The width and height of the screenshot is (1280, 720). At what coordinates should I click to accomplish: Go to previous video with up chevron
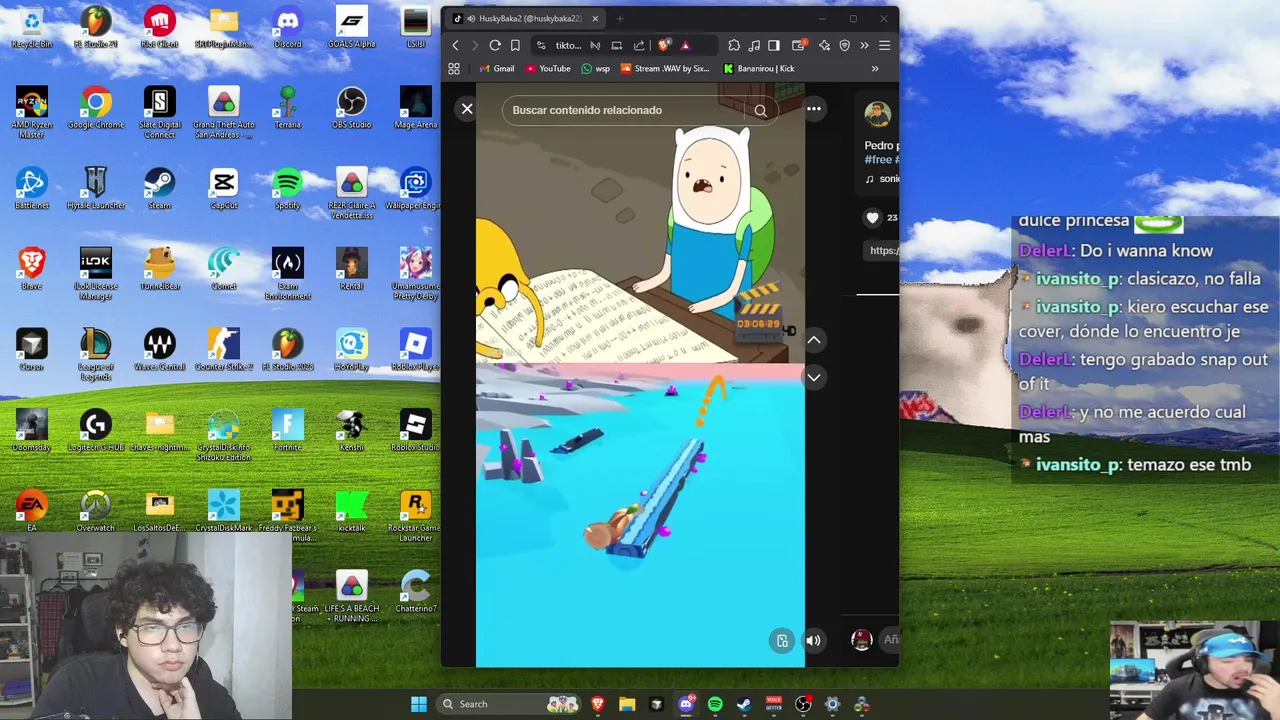[814, 340]
